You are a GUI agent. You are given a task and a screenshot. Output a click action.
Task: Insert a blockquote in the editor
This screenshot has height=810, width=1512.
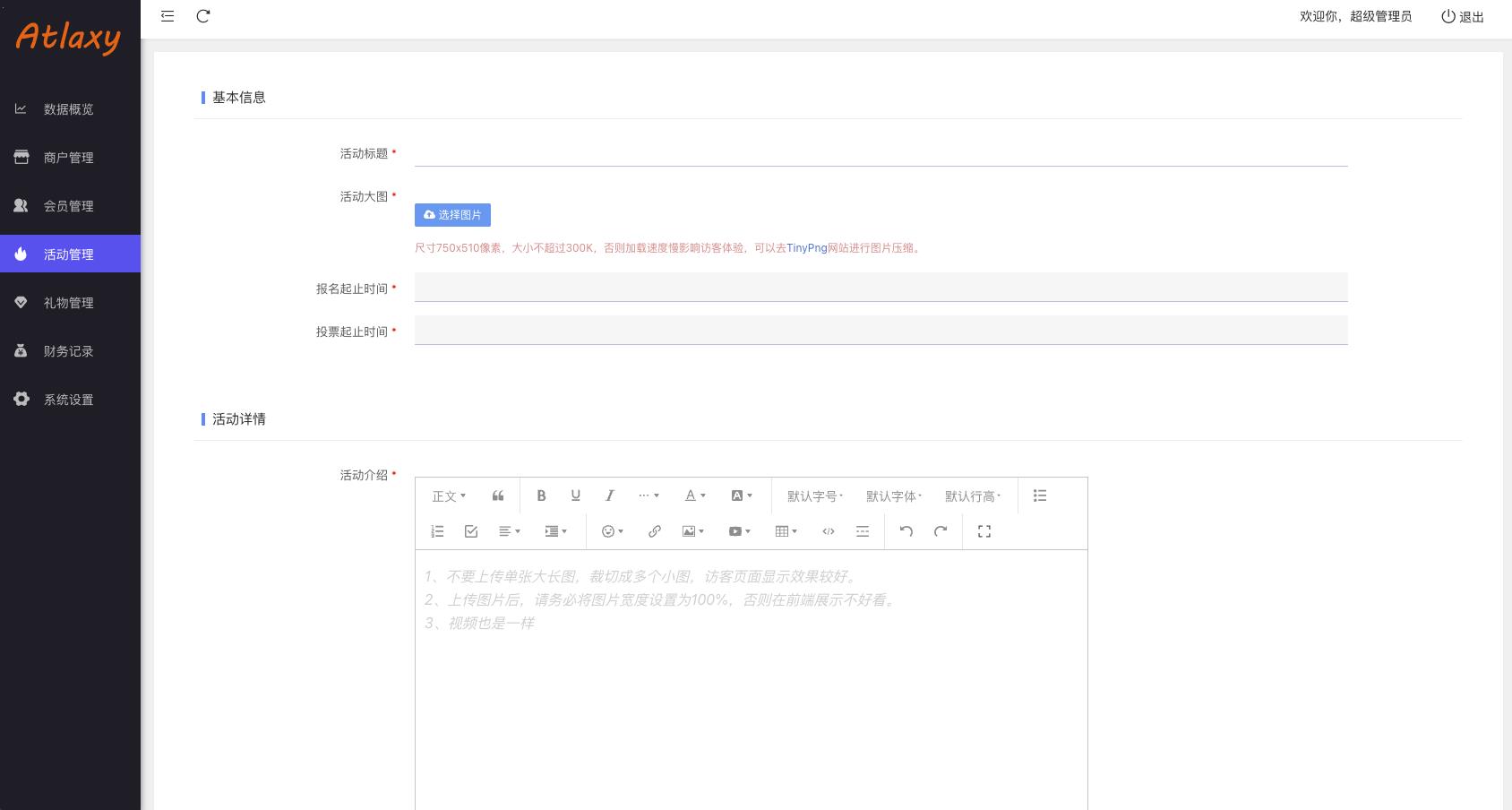pyautogui.click(x=498, y=495)
